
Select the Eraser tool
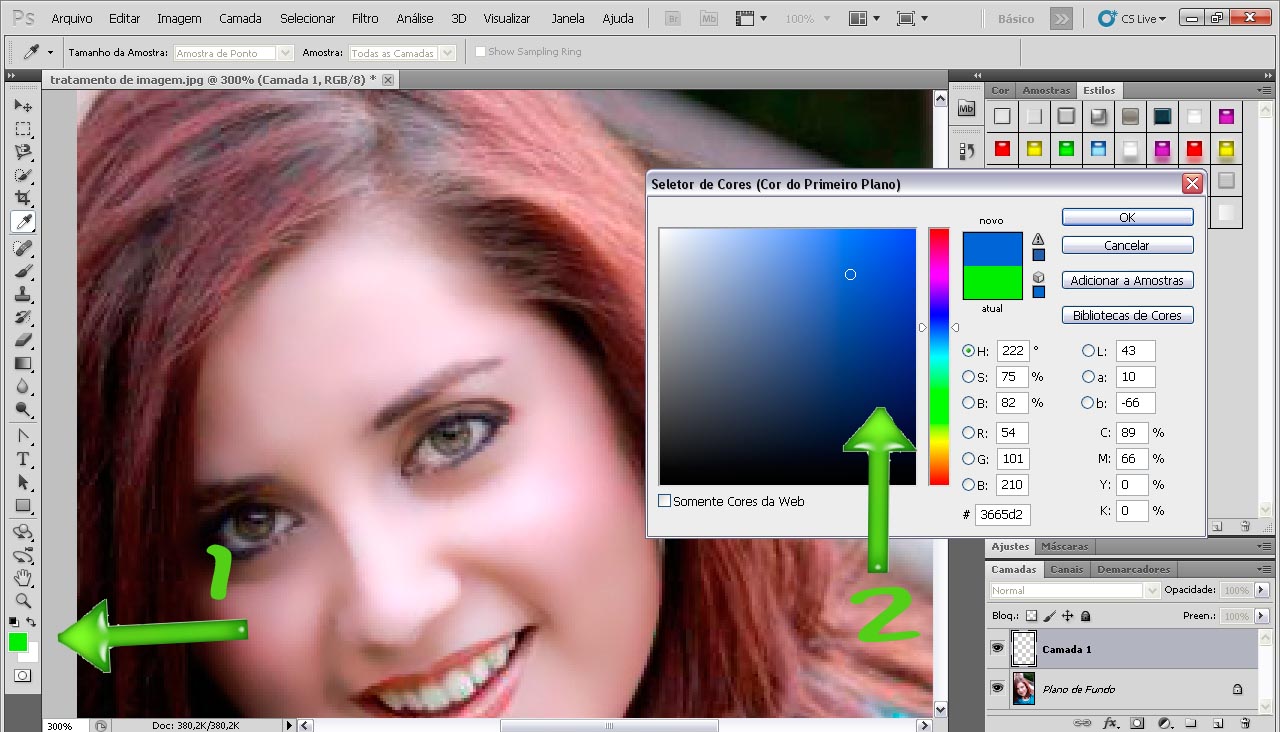click(23, 340)
